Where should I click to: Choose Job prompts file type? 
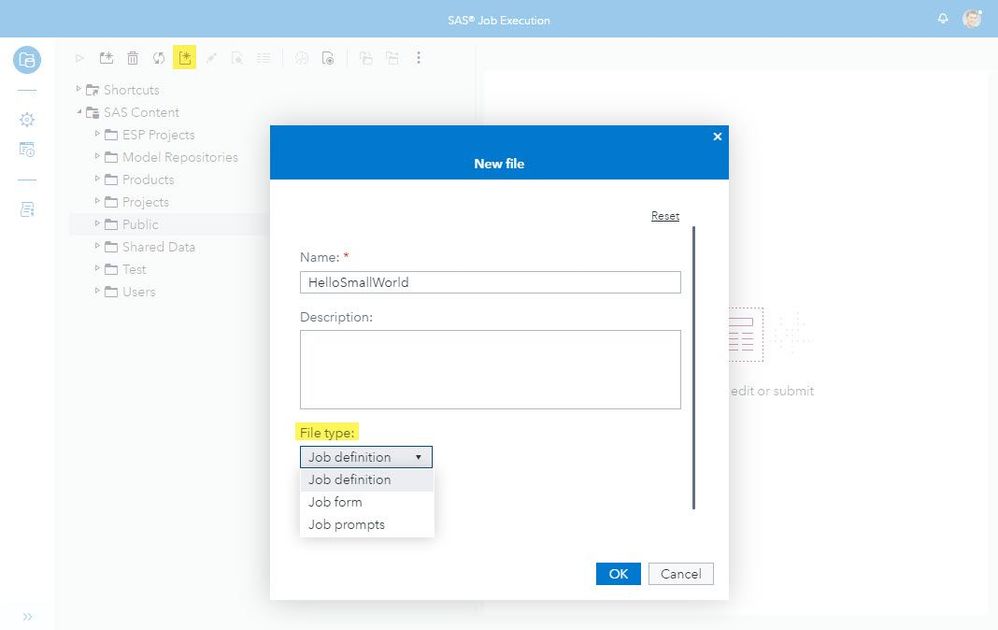[367, 524]
